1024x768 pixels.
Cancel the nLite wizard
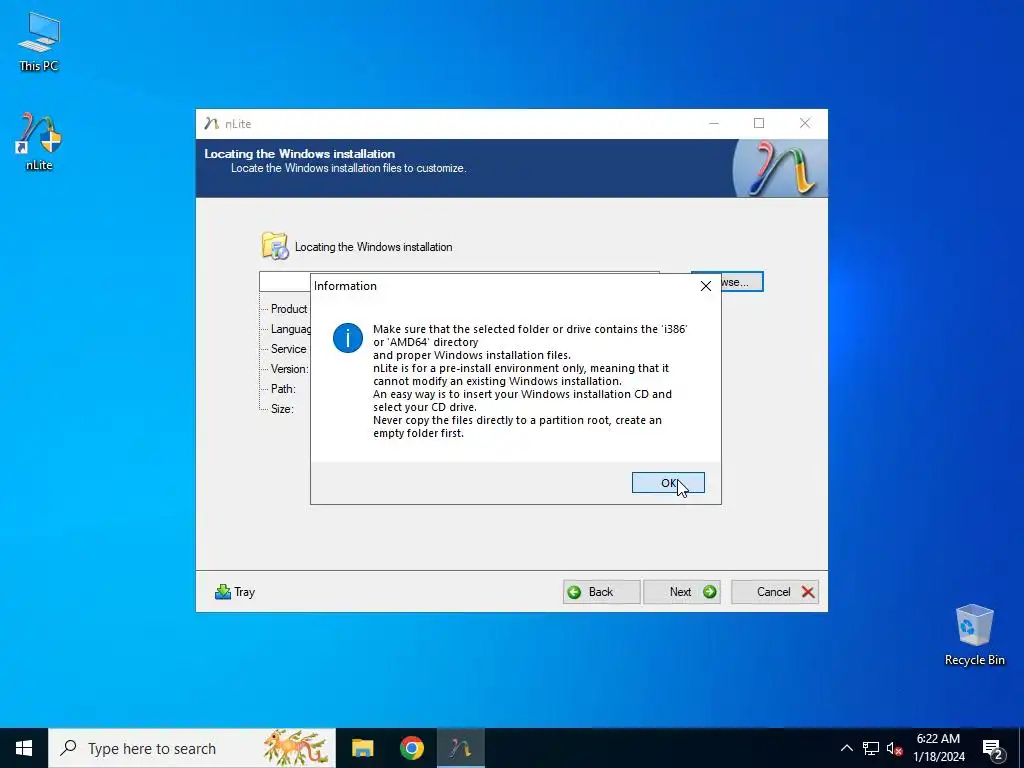[775, 592]
